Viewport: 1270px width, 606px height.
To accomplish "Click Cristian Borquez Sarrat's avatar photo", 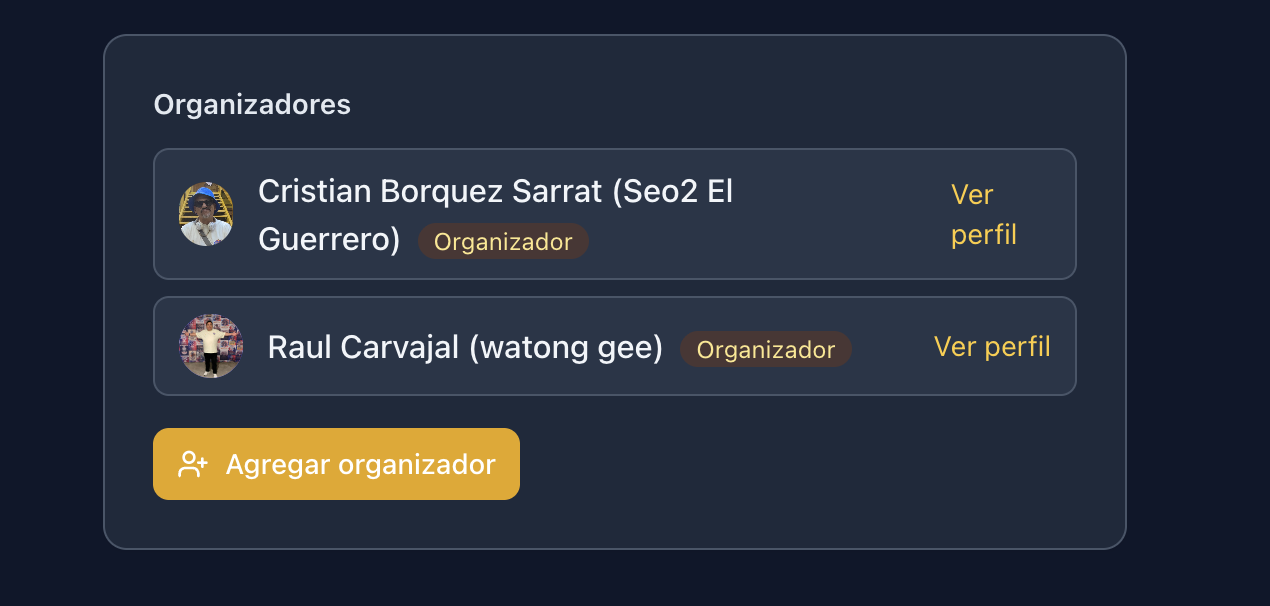I will click(208, 214).
